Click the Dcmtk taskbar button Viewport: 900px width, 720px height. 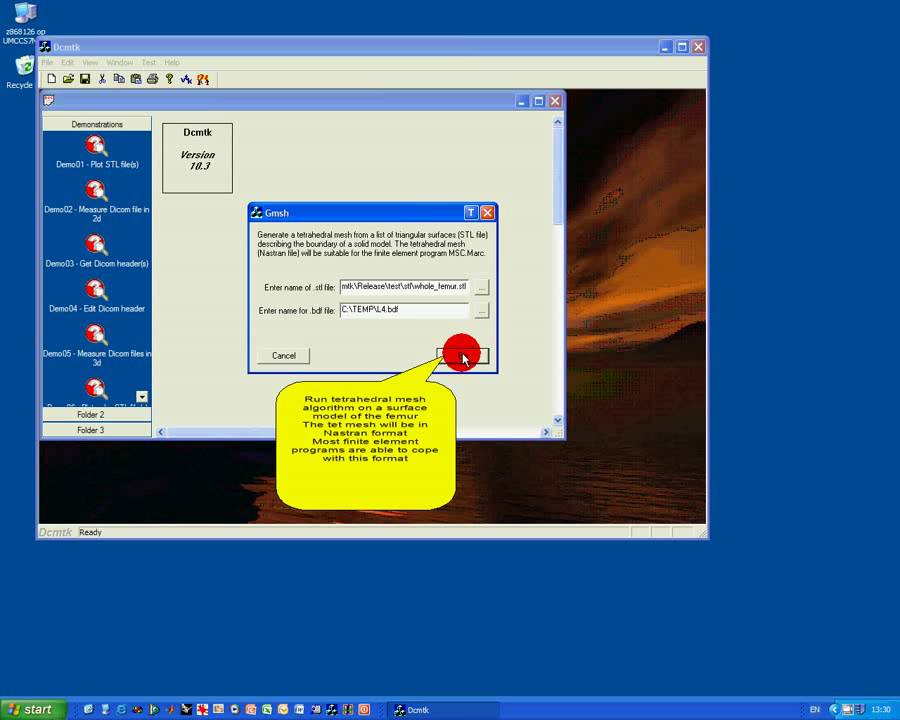pyautogui.click(x=442, y=710)
